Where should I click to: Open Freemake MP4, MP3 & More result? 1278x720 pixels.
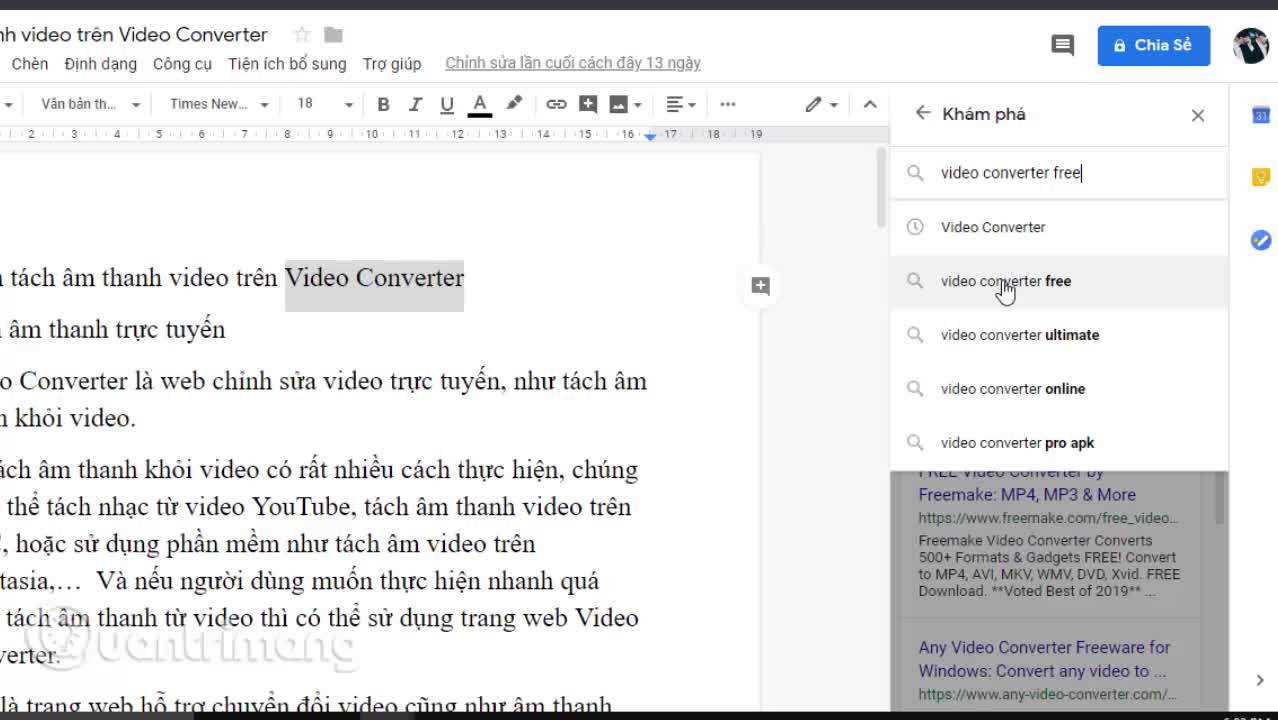[1027, 494]
